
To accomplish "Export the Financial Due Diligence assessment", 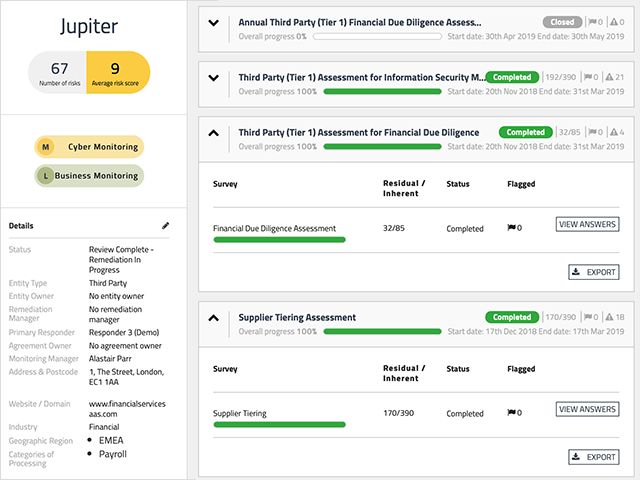I will coord(593,271).
